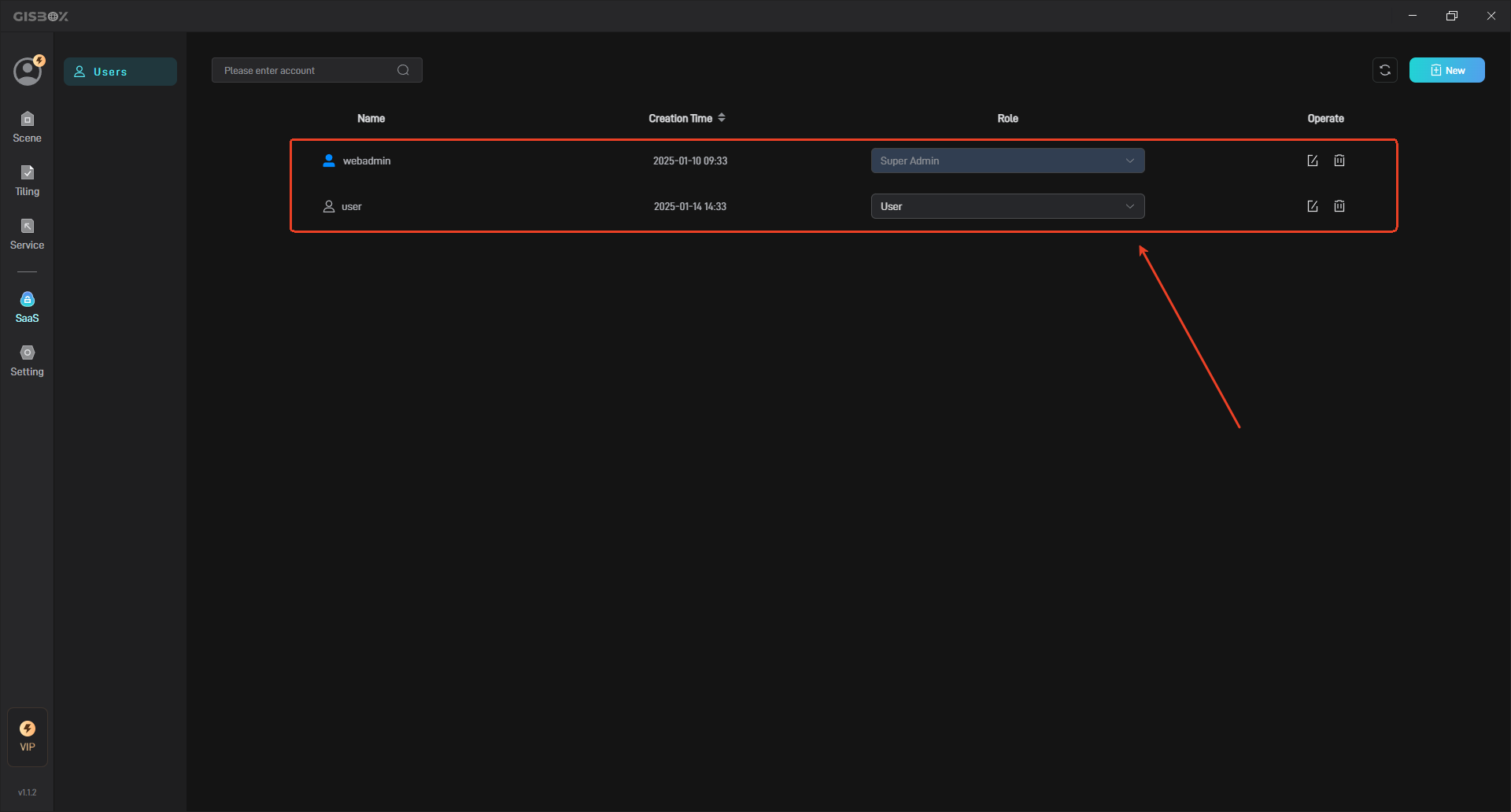Viewport: 1511px width, 812px height.
Task: Click the user row person icon
Action: tap(329, 206)
